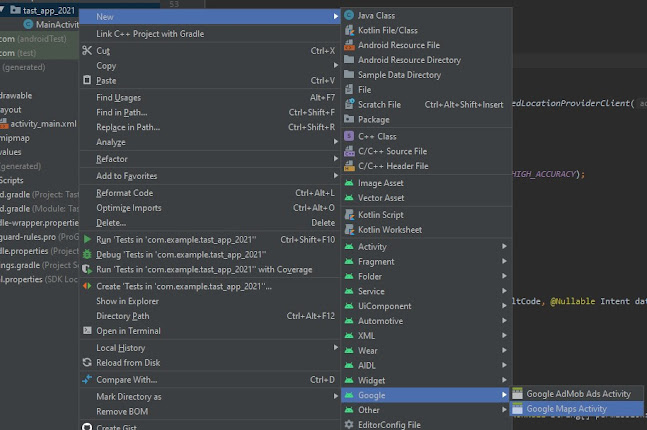The height and width of the screenshot is (430, 647).
Task: Choose Google AdMob Ads Activity
Action: click(x=578, y=394)
